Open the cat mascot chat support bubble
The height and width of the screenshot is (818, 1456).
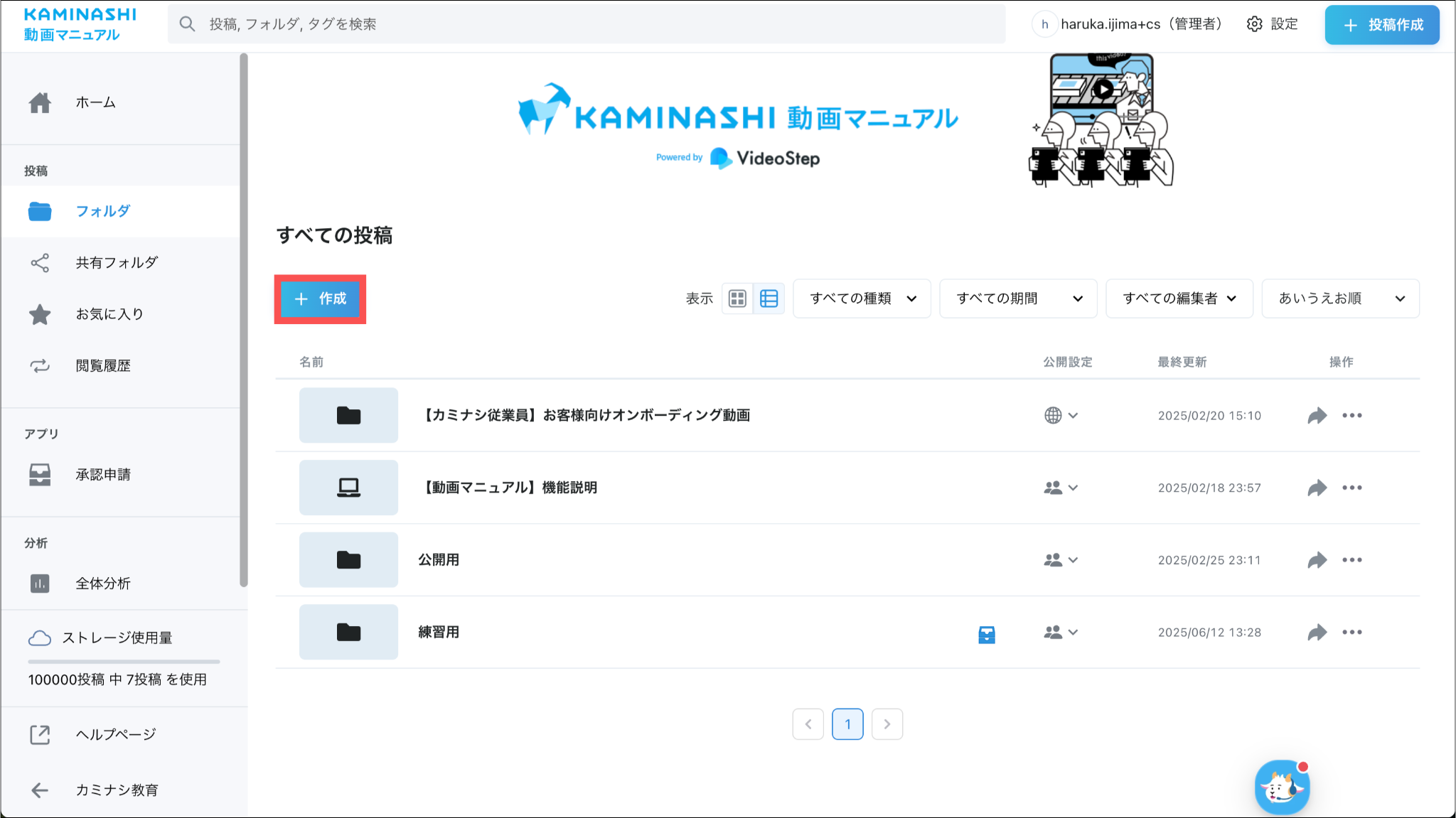[x=1282, y=787]
